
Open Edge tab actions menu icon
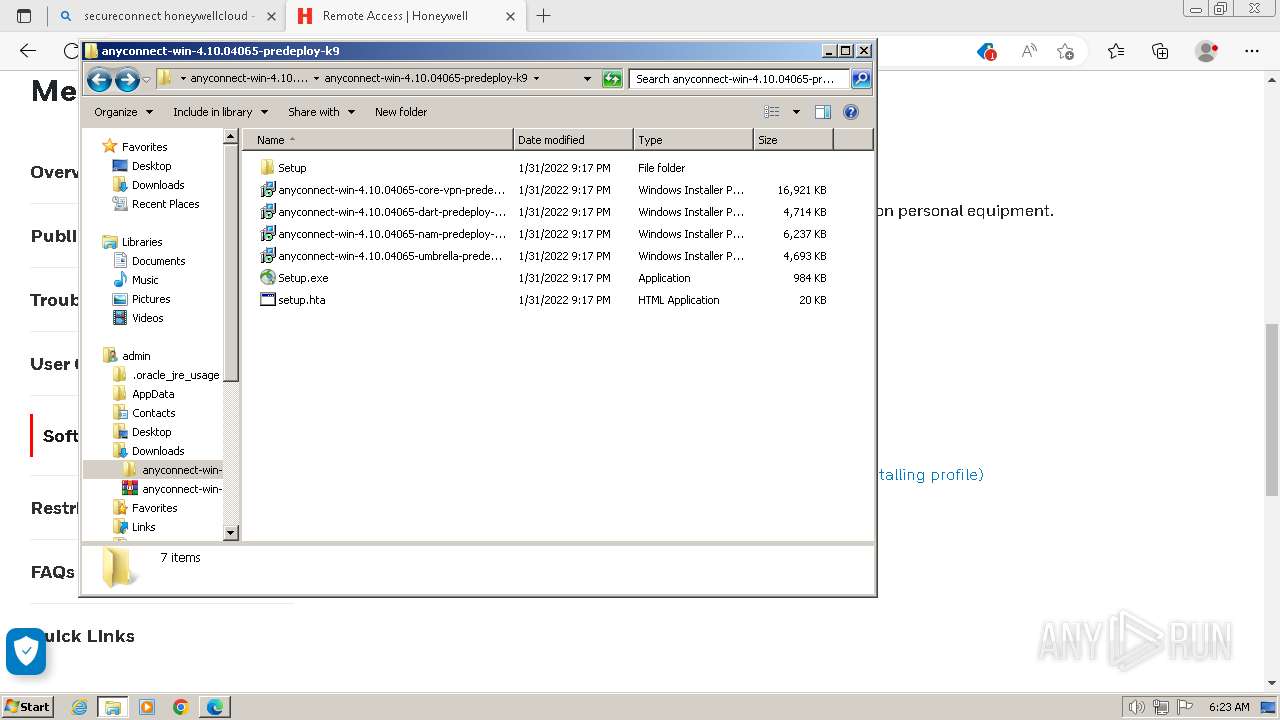[24, 16]
